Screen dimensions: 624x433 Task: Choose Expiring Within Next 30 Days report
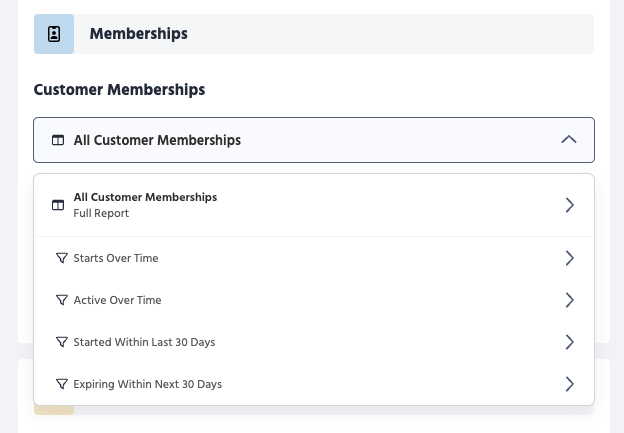pyautogui.click(x=147, y=384)
